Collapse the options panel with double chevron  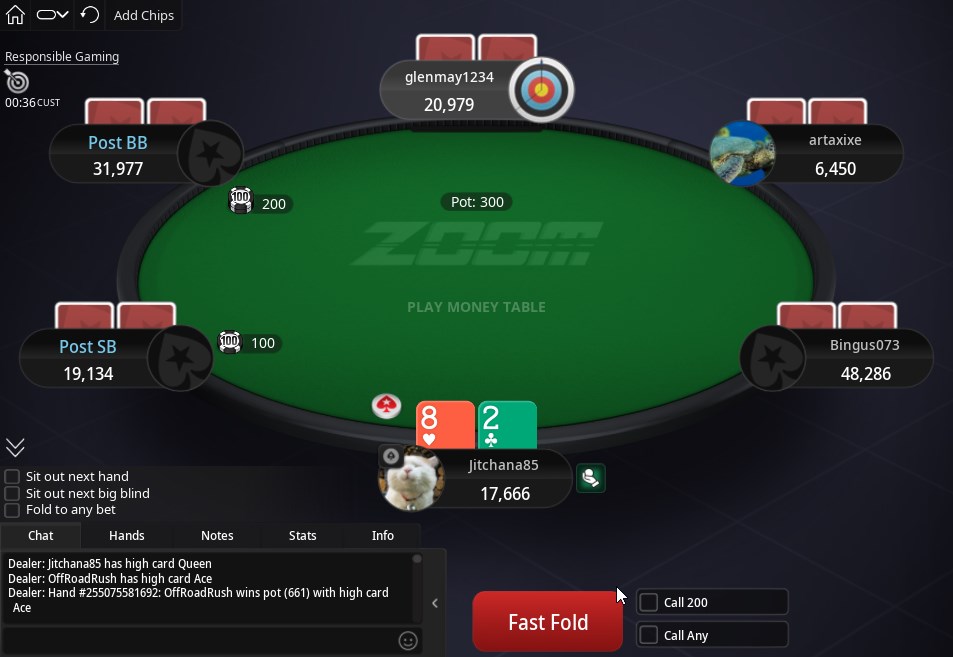click(x=15, y=447)
